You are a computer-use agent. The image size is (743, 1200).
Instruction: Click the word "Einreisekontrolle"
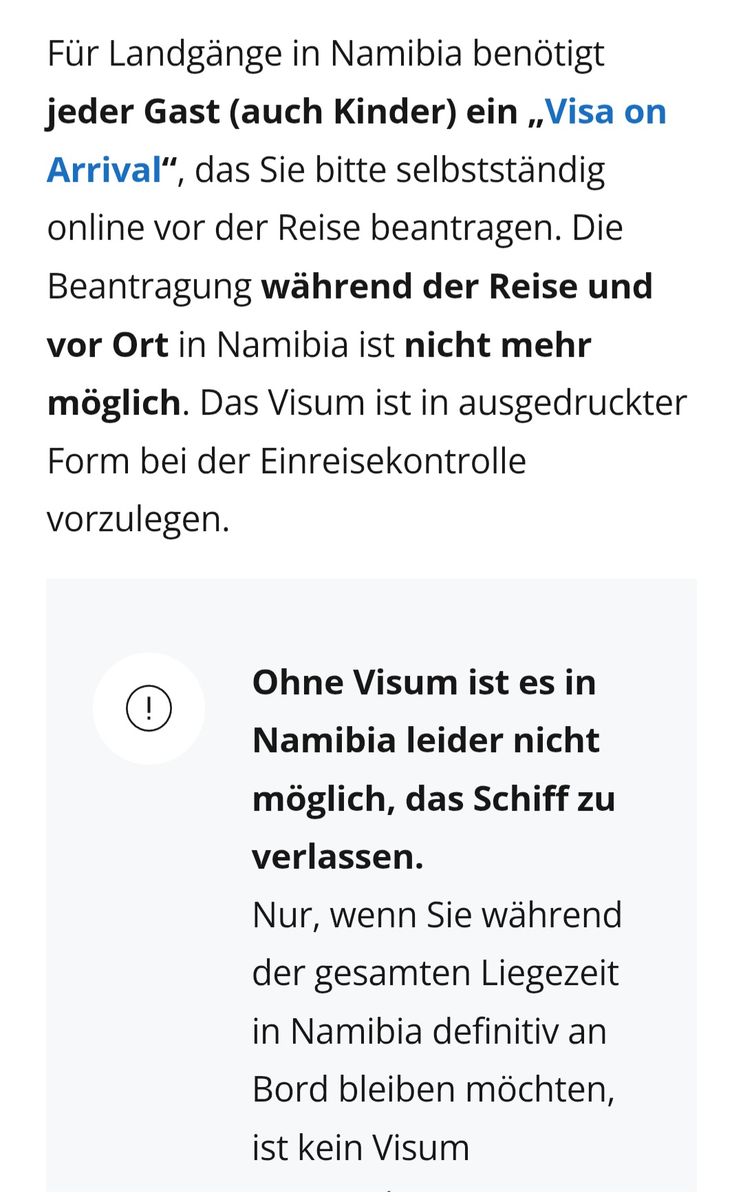(391, 461)
